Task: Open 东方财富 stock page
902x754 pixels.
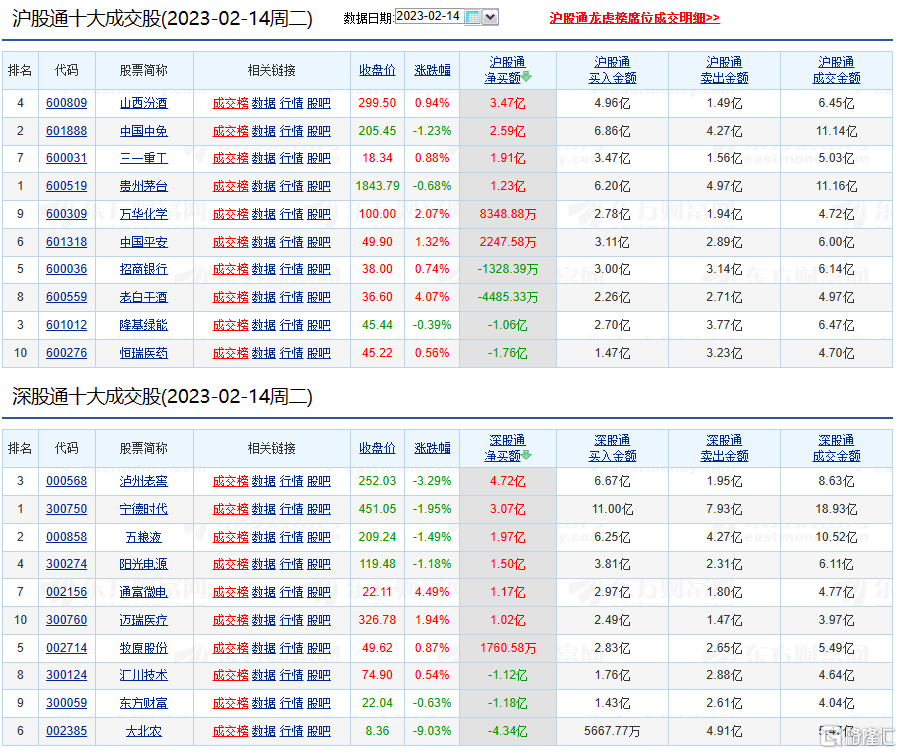Action: coord(144,703)
